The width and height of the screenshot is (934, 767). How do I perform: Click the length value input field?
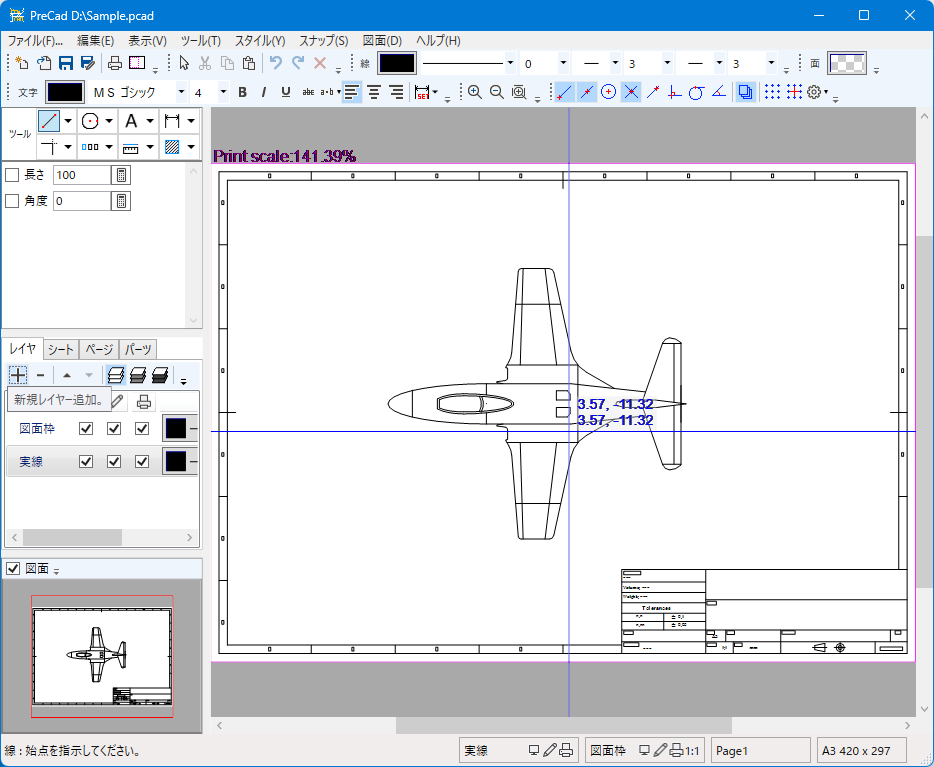point(82,175)
